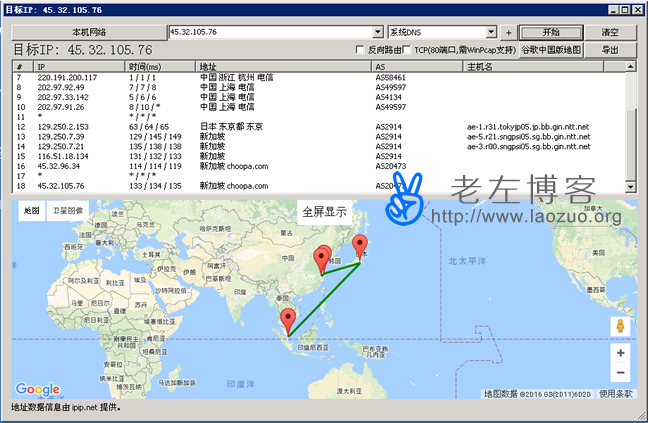Click the Street View pegman icon
648x423 pixels.
click(x=620, y=327)
